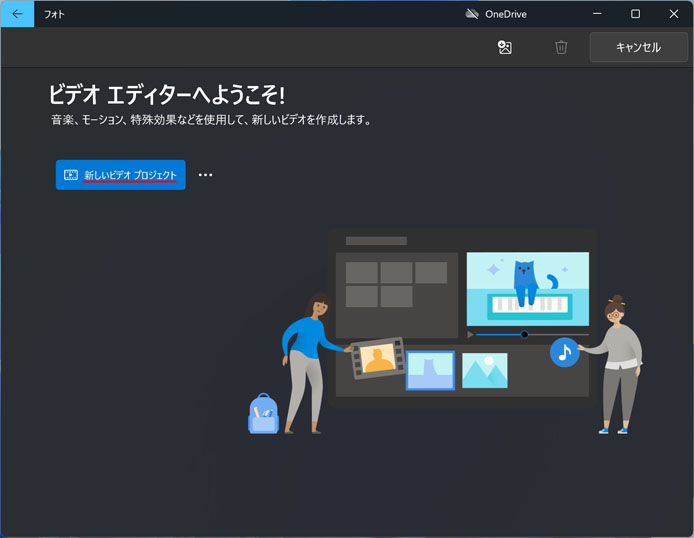This screenshot has width=694, height=538.
Task: Start 新しいビデオ プロジェクト
Action: point(120,175)
